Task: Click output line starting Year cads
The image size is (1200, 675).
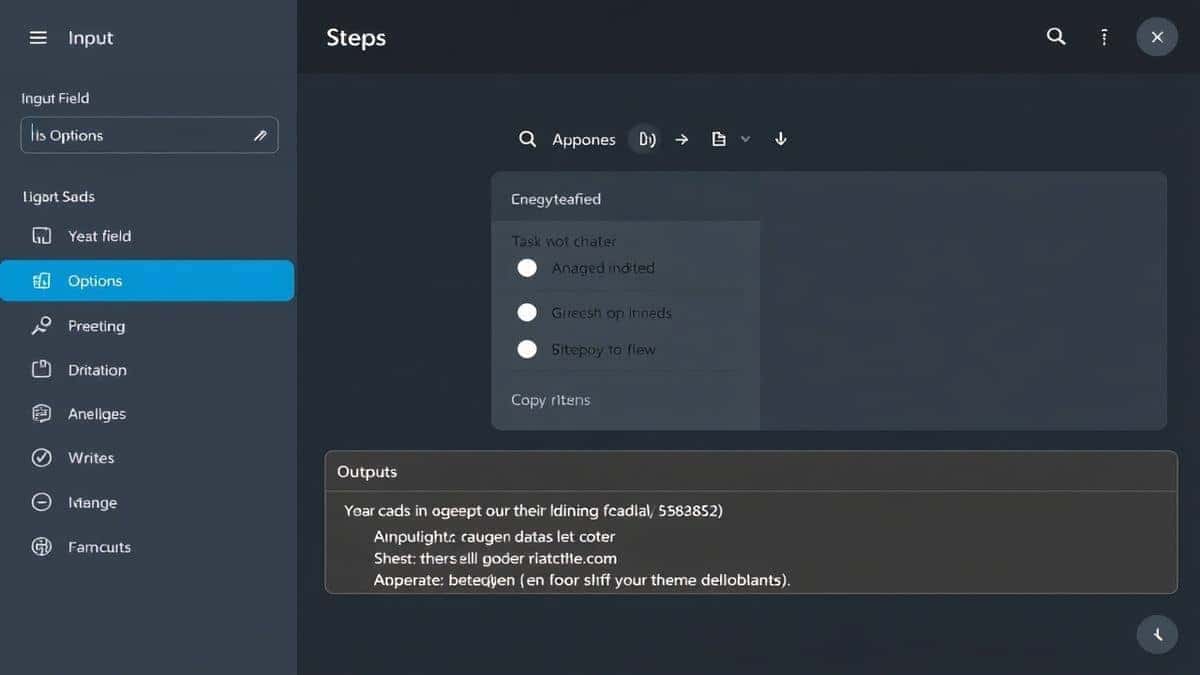Action: [534, 510]
